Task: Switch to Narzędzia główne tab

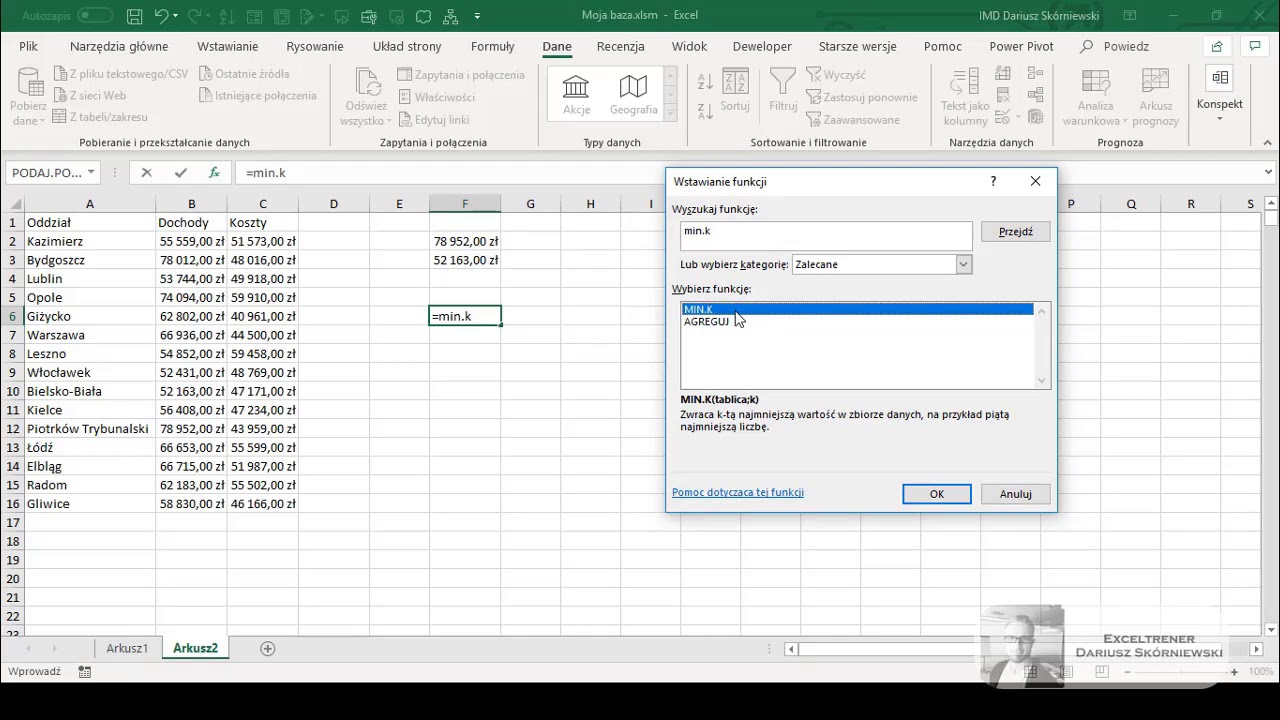Action: (119, 46)
